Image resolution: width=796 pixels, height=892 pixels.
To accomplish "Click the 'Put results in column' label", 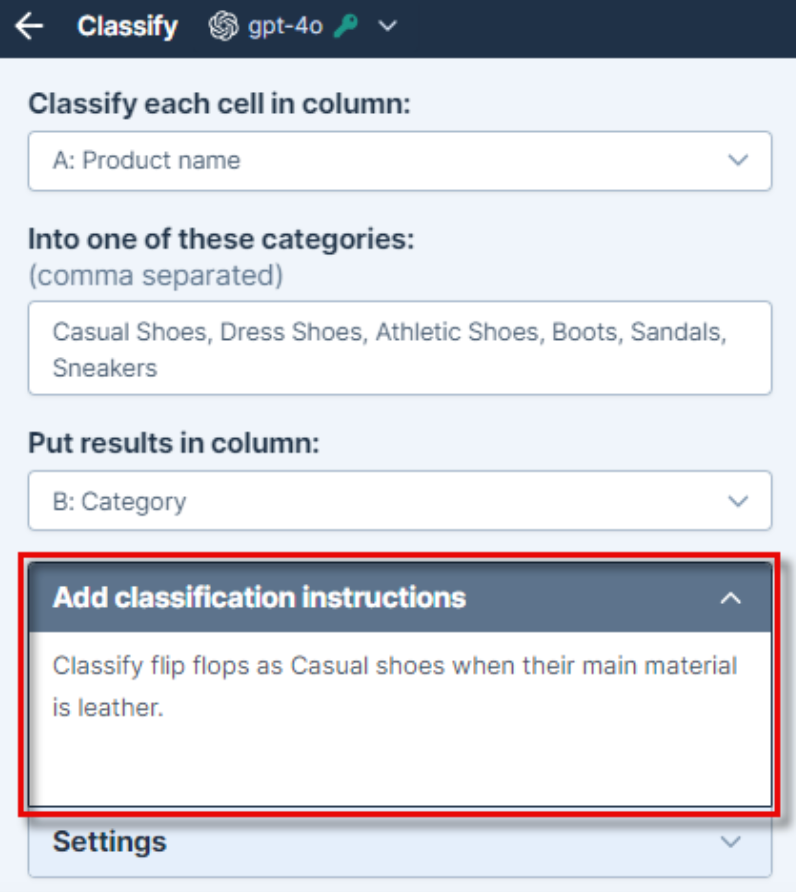I will 174,443.
